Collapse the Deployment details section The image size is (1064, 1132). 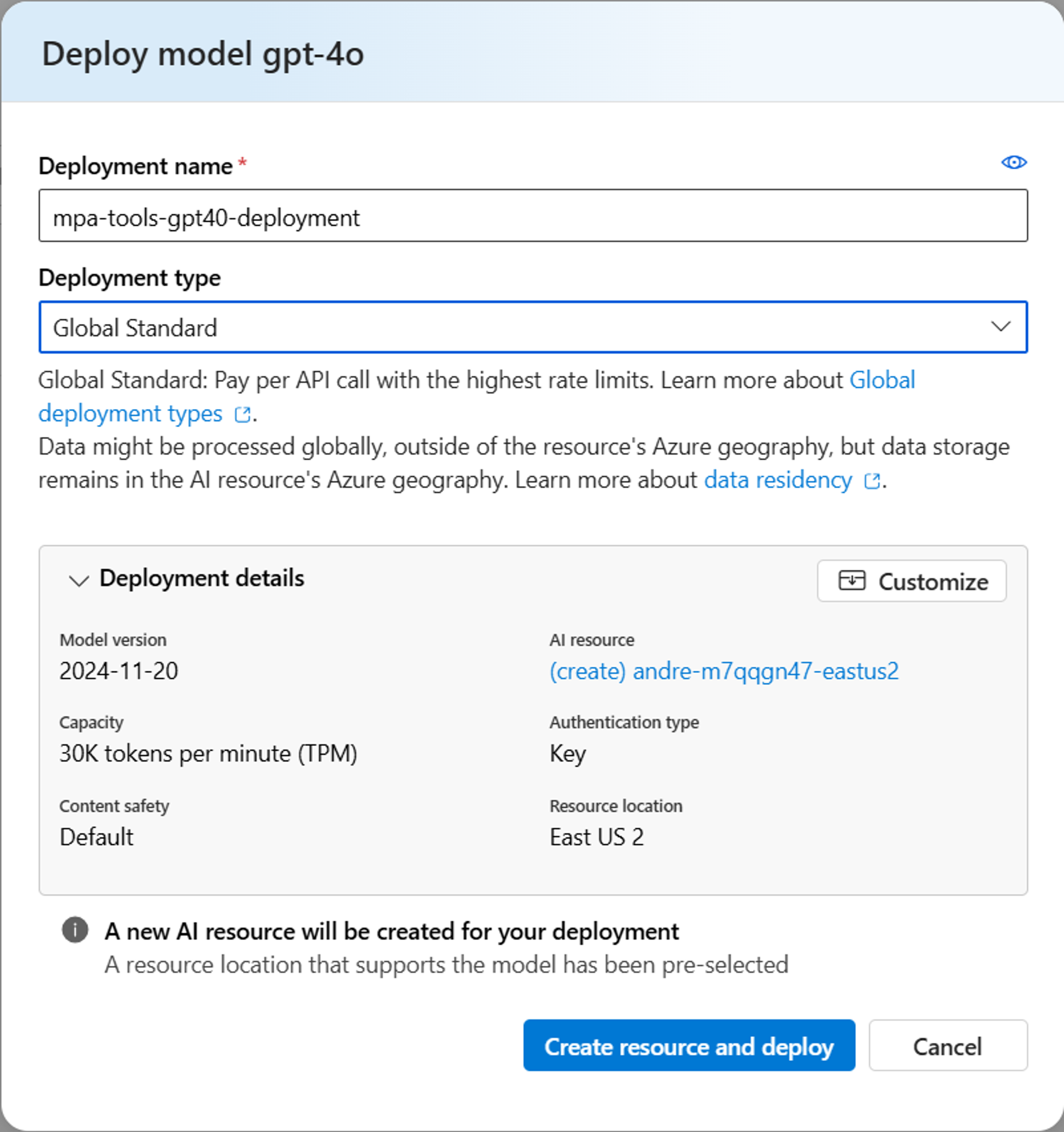pos(79,580)
